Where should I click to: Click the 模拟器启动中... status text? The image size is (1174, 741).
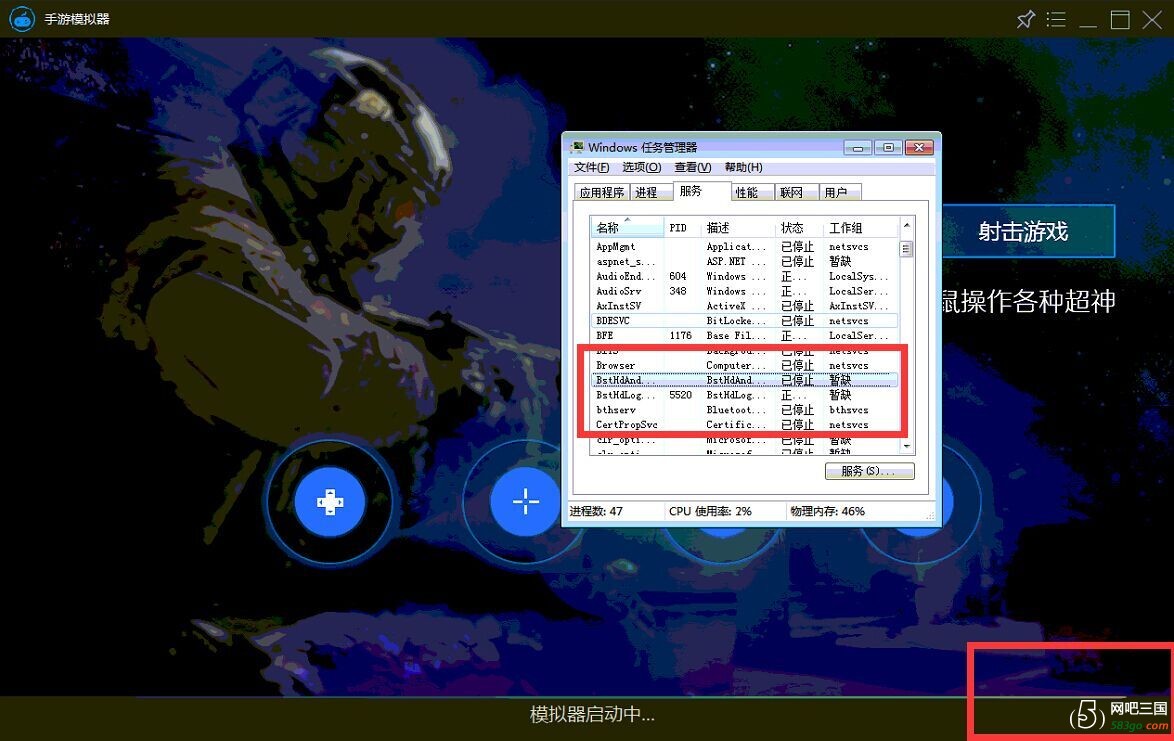(592, 715)
